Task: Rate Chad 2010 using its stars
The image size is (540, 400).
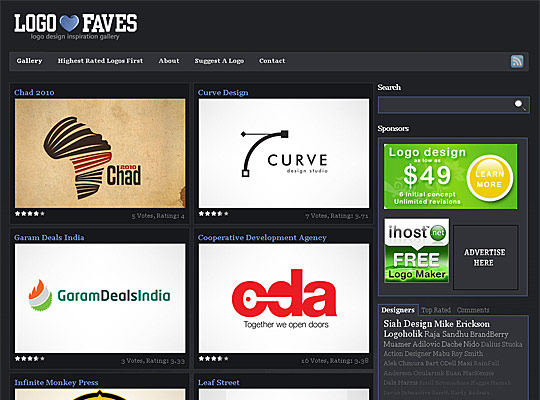Action: click(x=30, y=214)
